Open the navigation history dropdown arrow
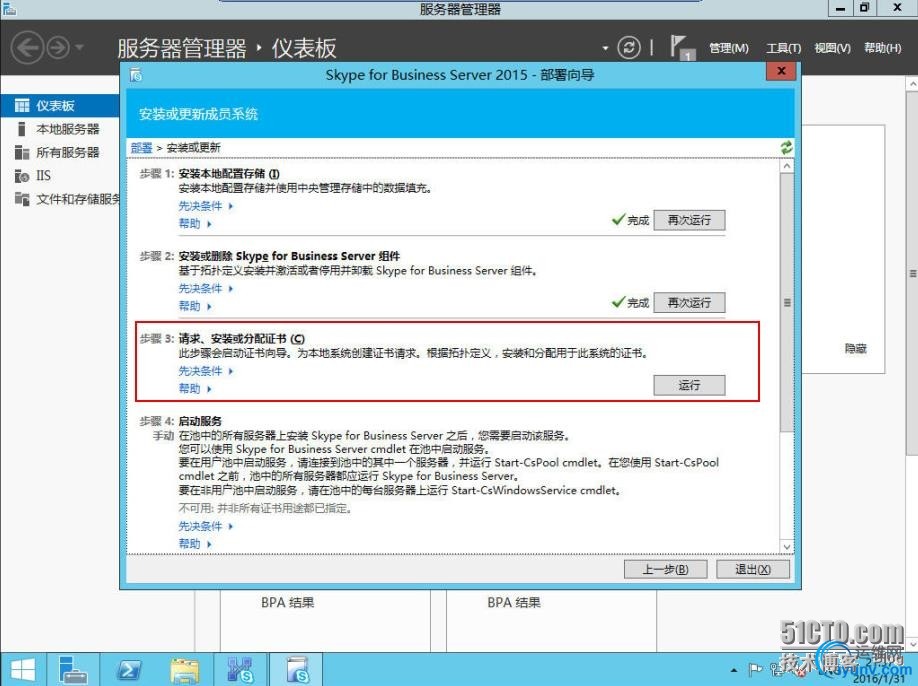Screen dimensions: 918x686 coord(80,47)
